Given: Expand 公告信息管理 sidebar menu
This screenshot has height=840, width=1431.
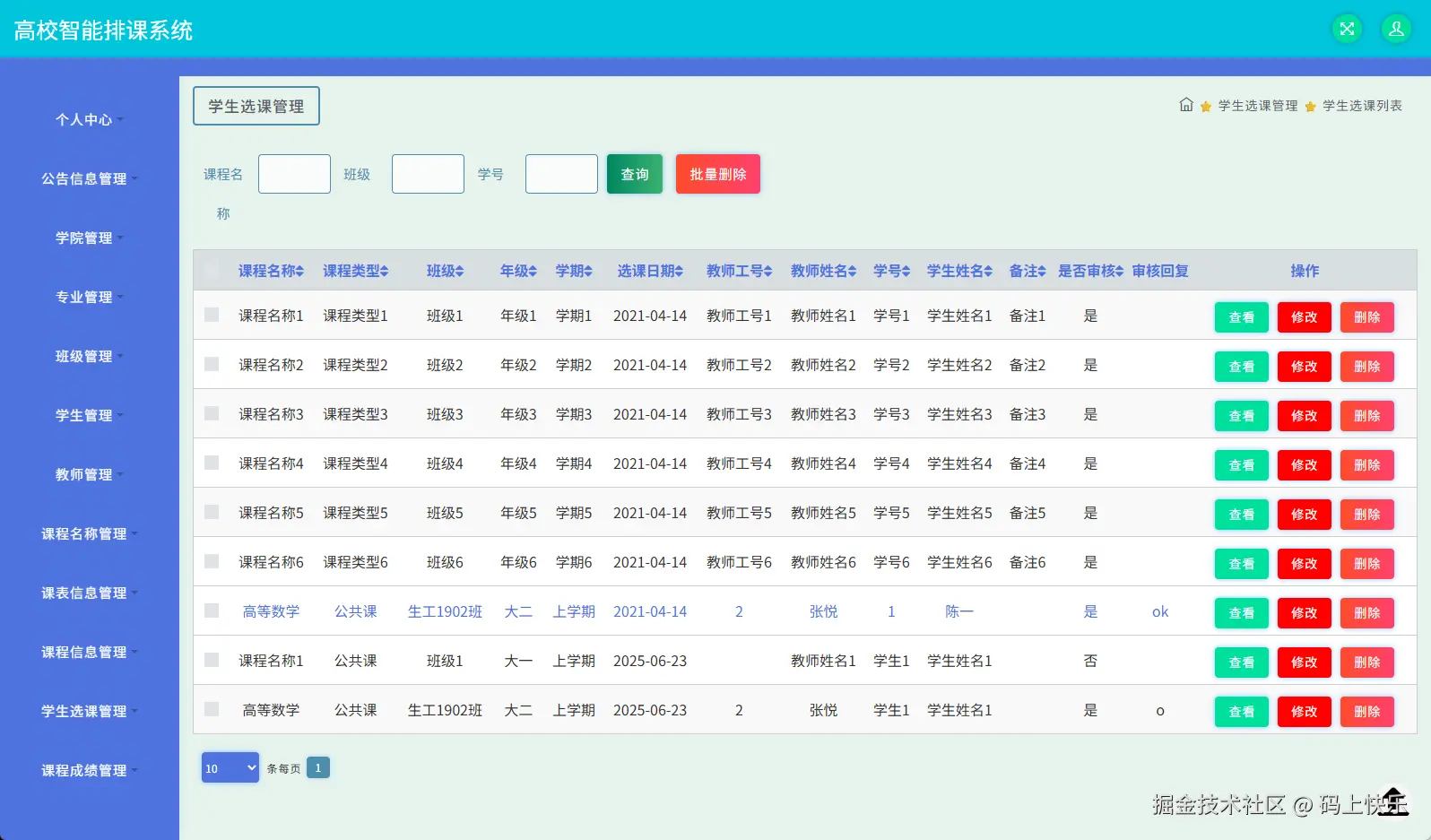Looking at the screenshot, I should point(89,178).
